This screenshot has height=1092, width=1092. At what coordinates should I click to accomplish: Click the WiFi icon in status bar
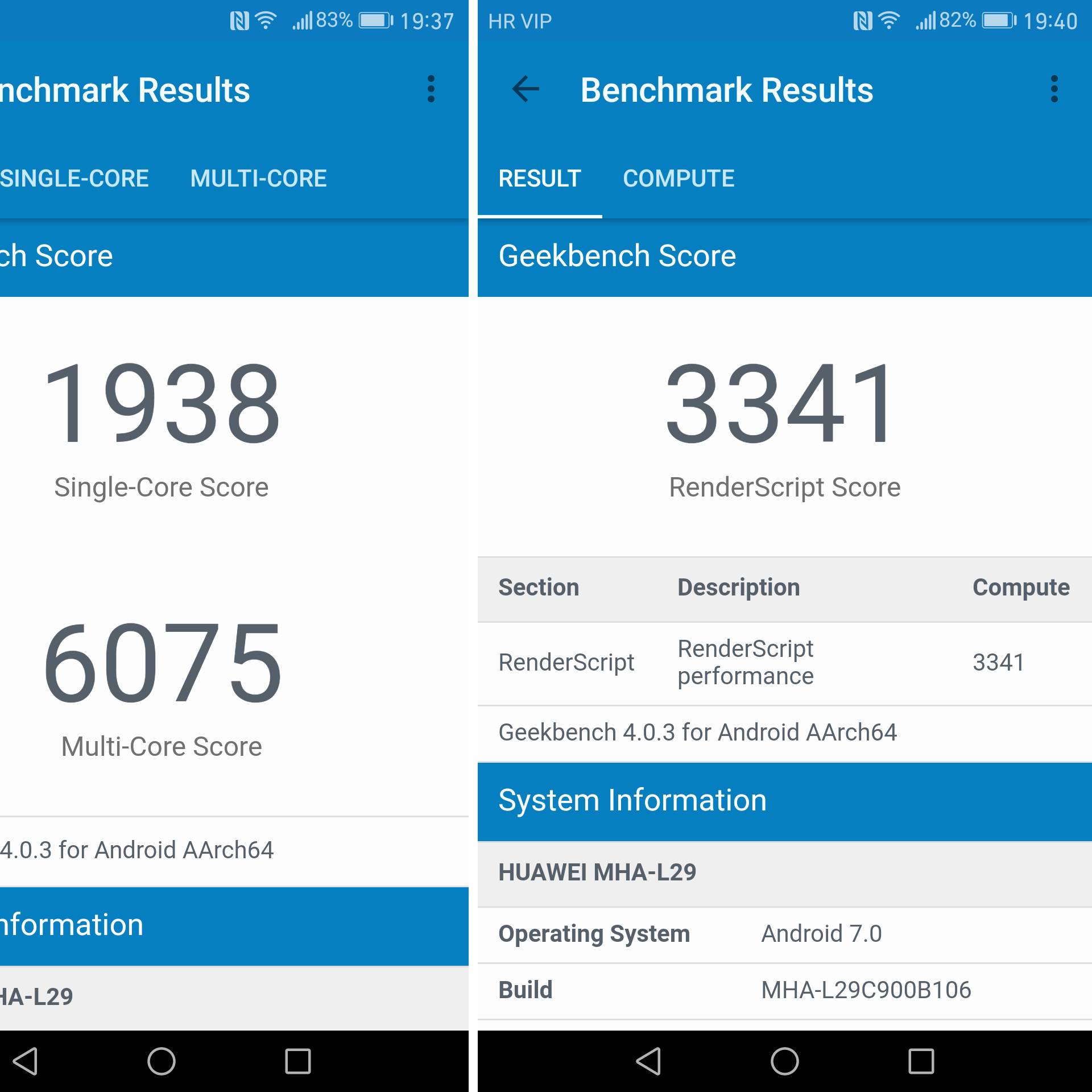pyautogui.click(x=255, y=19)
